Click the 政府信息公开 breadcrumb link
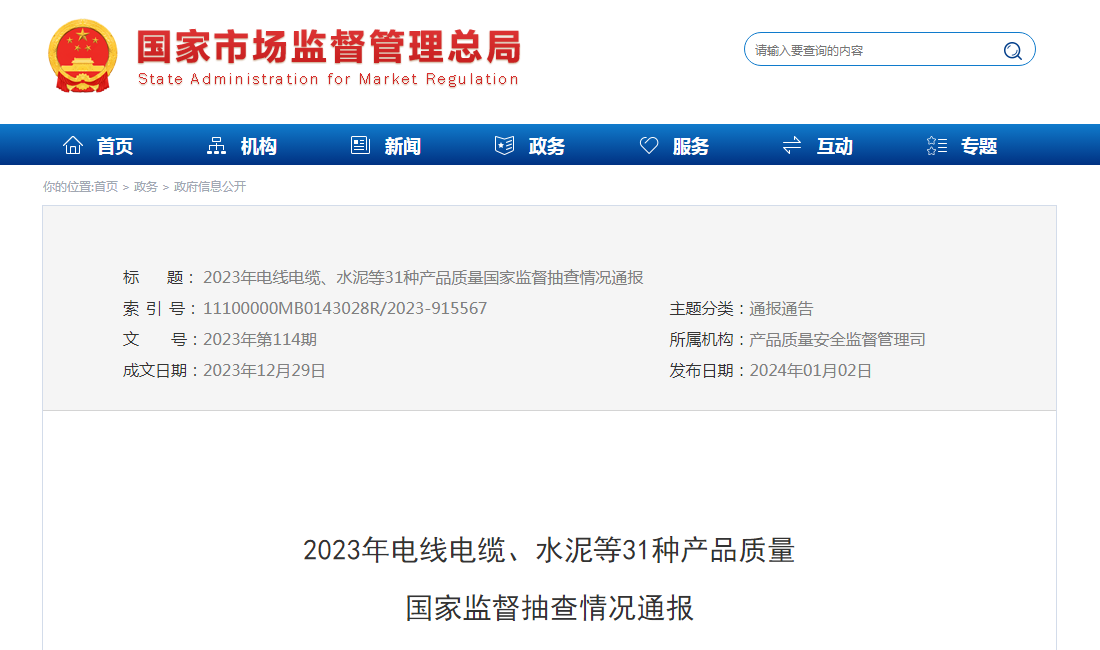This screenshot has height=650, width=1100. [210, 187]
